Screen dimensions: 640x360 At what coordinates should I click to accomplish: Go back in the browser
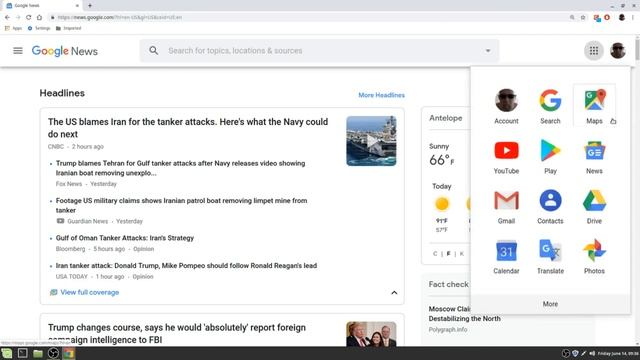[7, 17]
